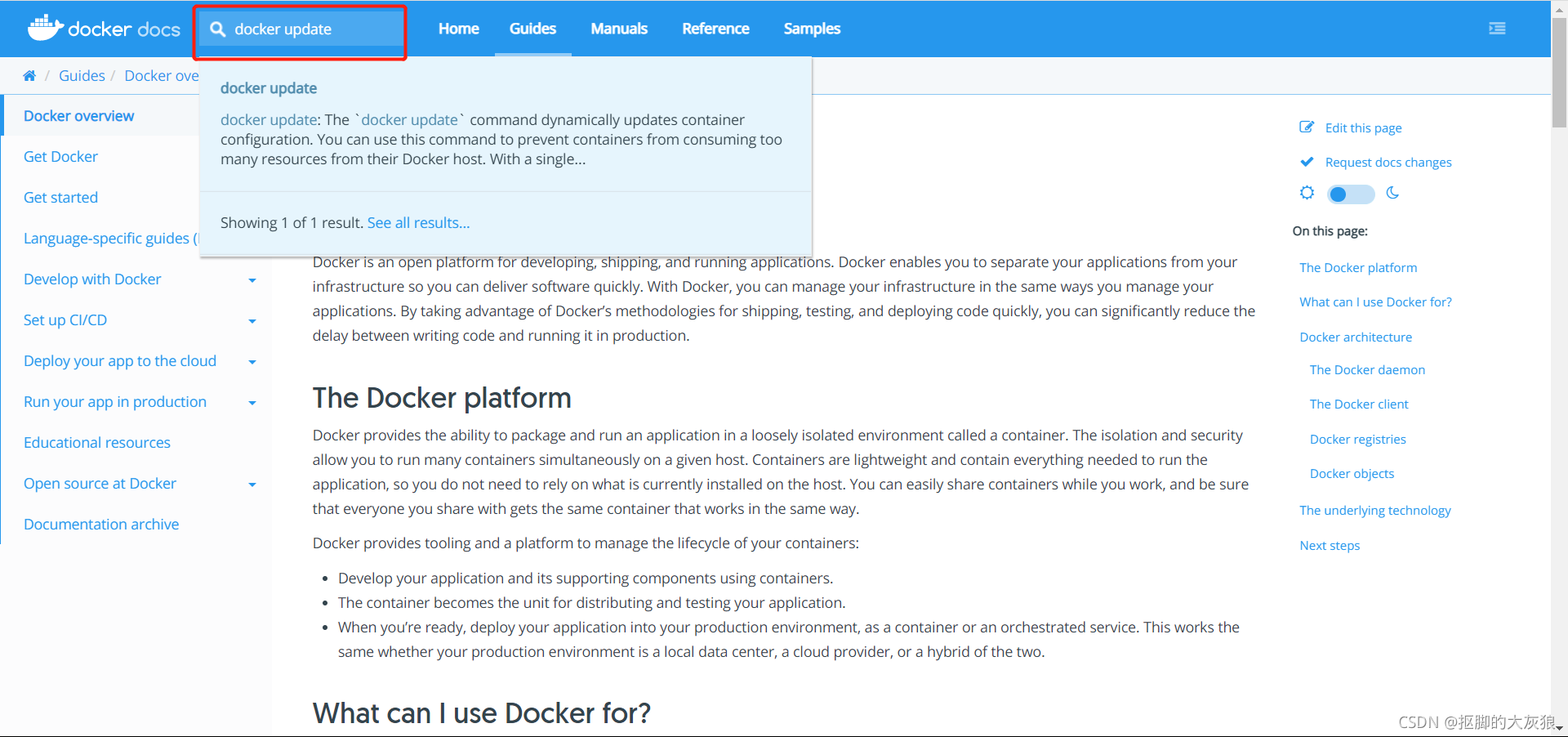The width and height of the screenshot is (1568, 737).
Task: Expand the Run your app in production section
Action: (252, 403)
